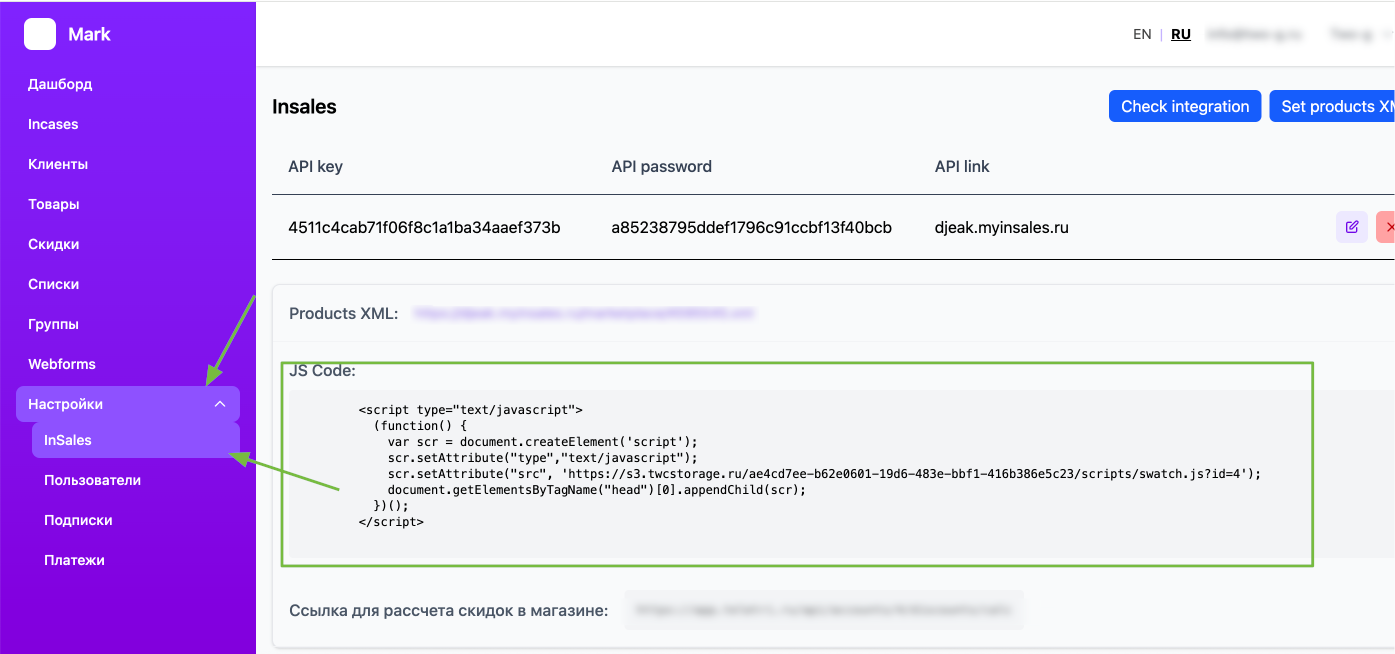Image resolution: width=1395 pixels, height=654 pixels.
Task: Open Платежи settings subitem
Action: (x=74, y=560)
